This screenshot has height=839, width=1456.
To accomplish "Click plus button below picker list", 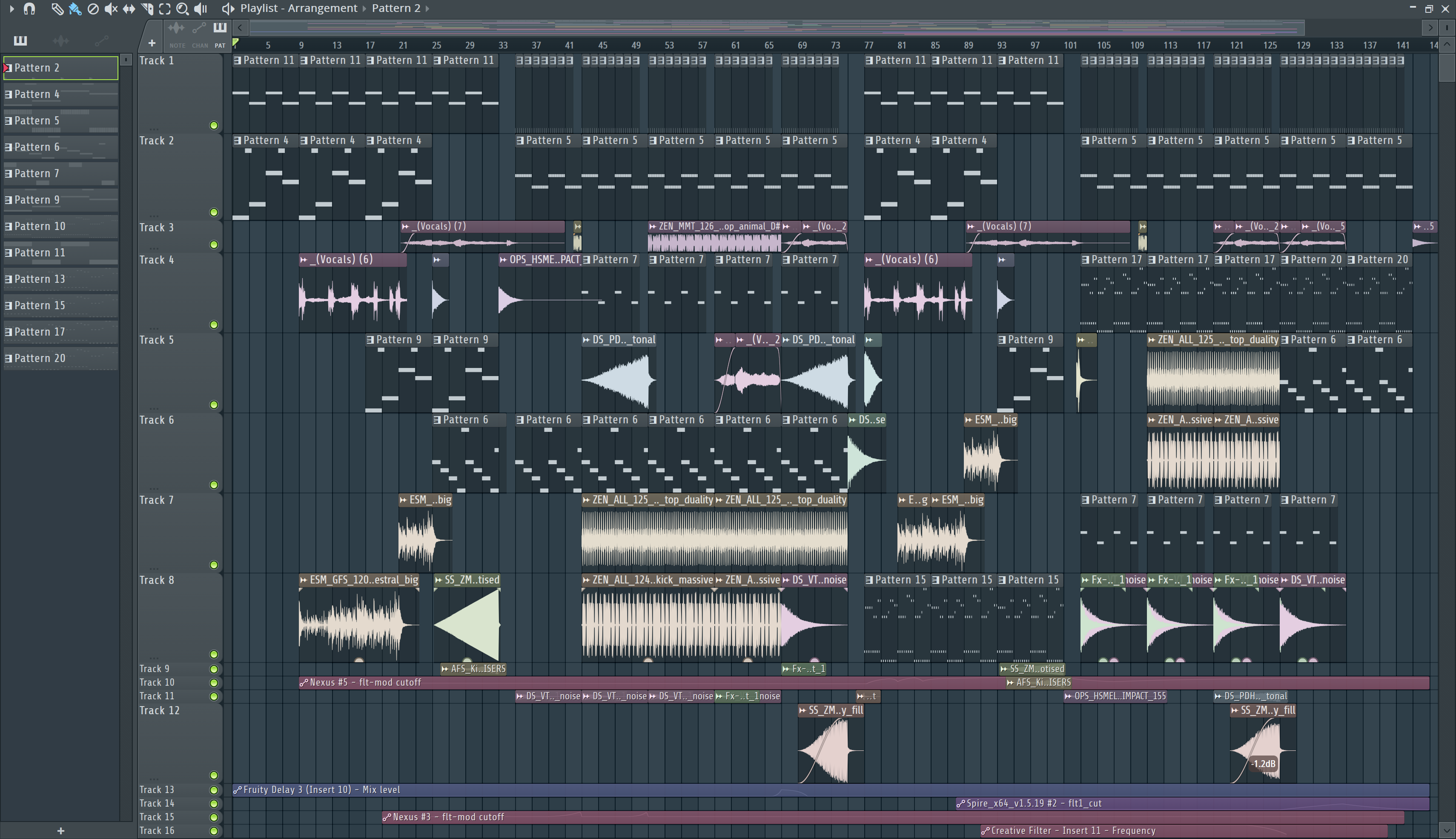I will point(60,831).
